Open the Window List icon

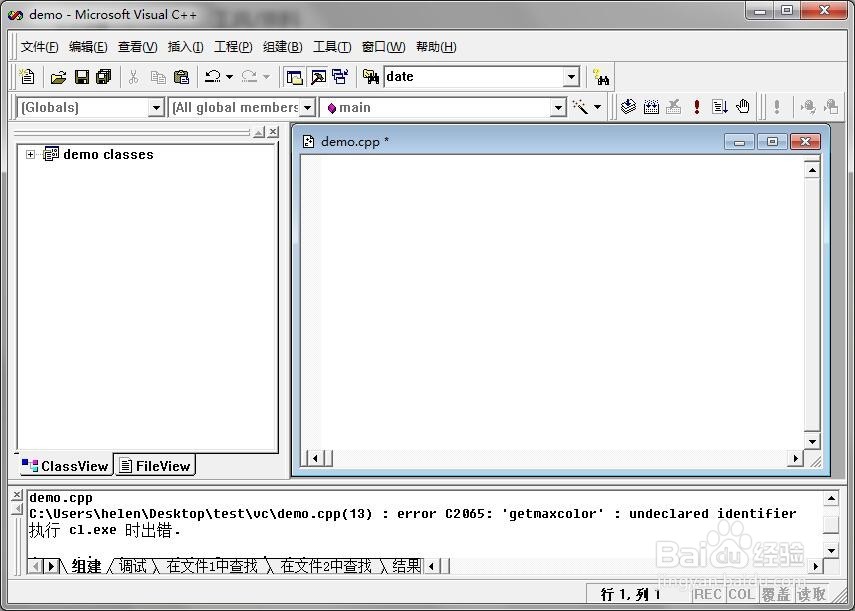pyautogui.click(x=341, y=77)
